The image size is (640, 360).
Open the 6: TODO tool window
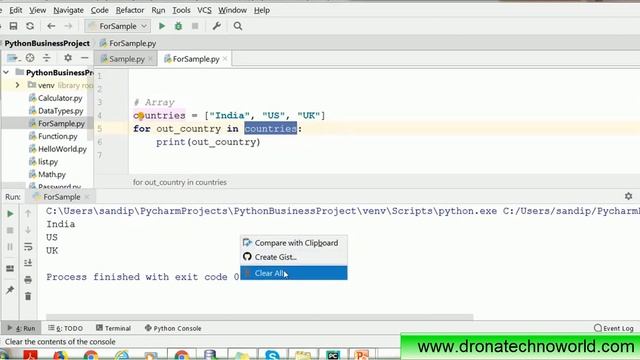pos(65,328)
